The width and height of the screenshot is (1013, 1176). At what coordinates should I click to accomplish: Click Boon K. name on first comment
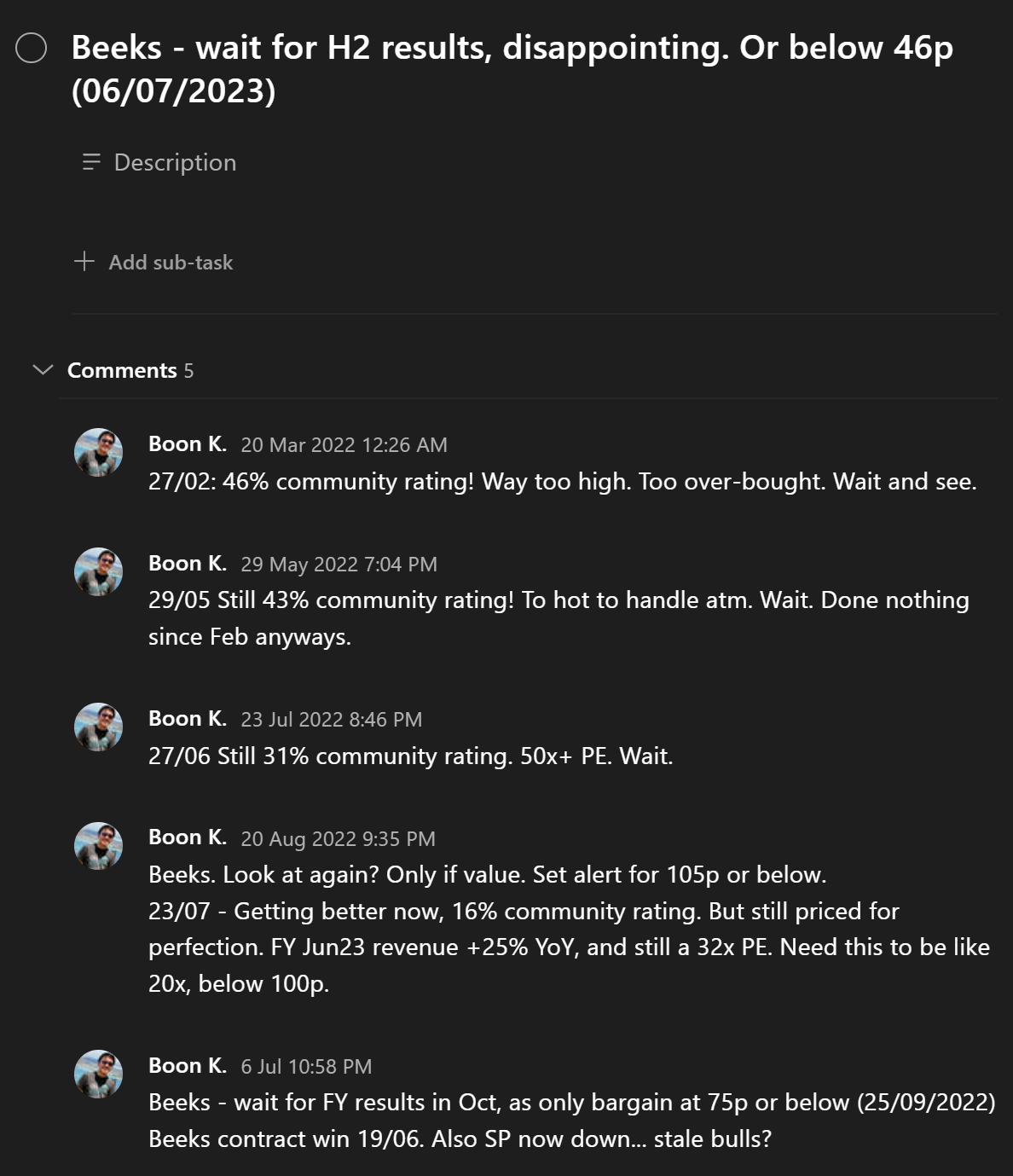coord(188,444)
